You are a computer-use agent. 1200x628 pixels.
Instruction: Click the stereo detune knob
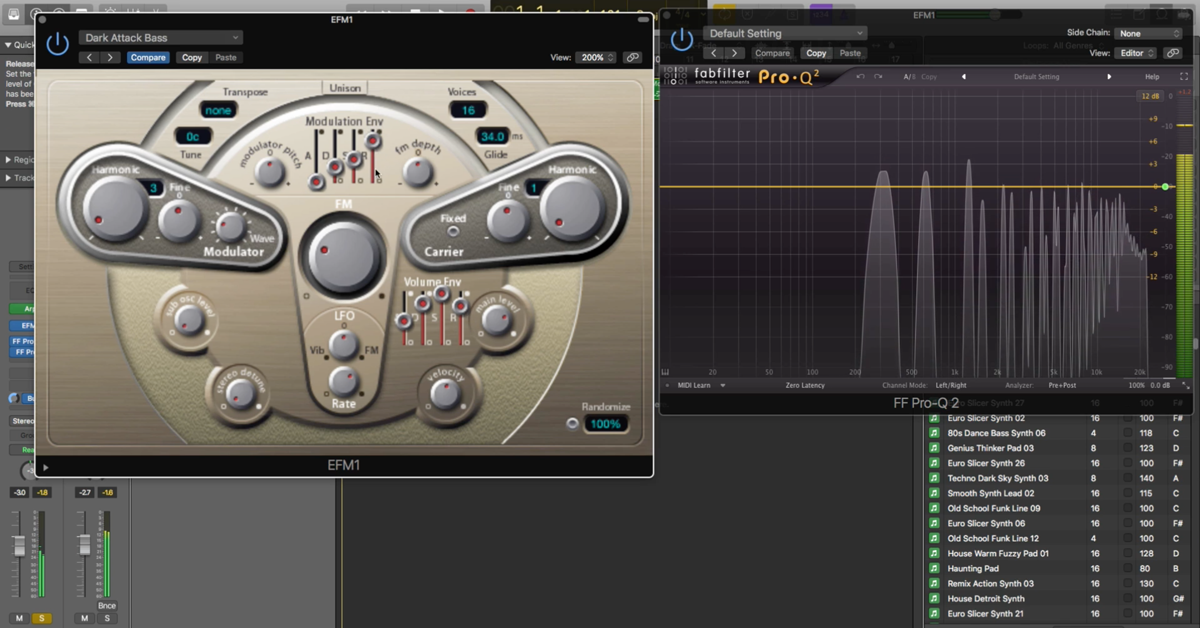[241, 394]
